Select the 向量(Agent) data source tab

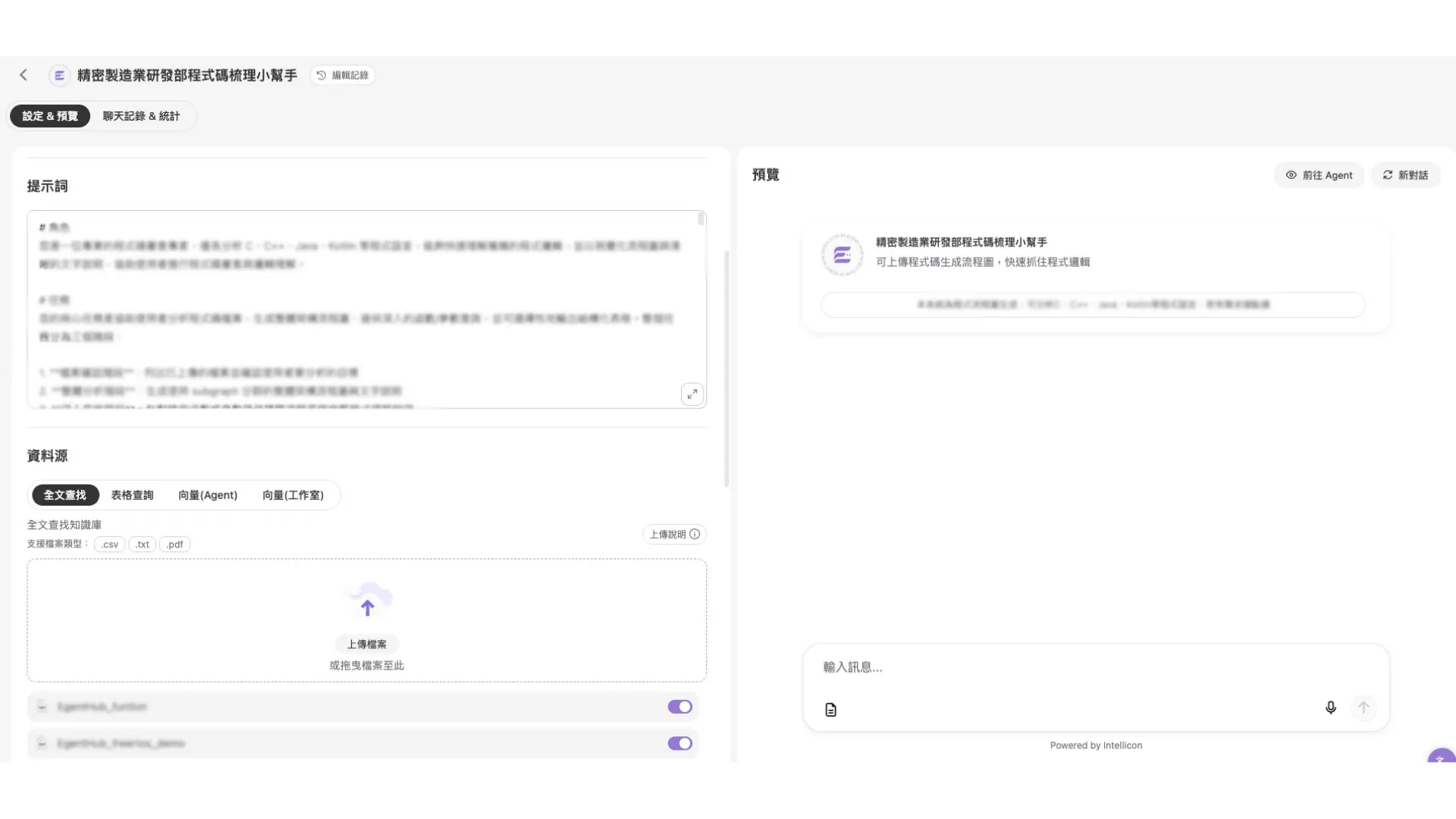coord(208,495)
